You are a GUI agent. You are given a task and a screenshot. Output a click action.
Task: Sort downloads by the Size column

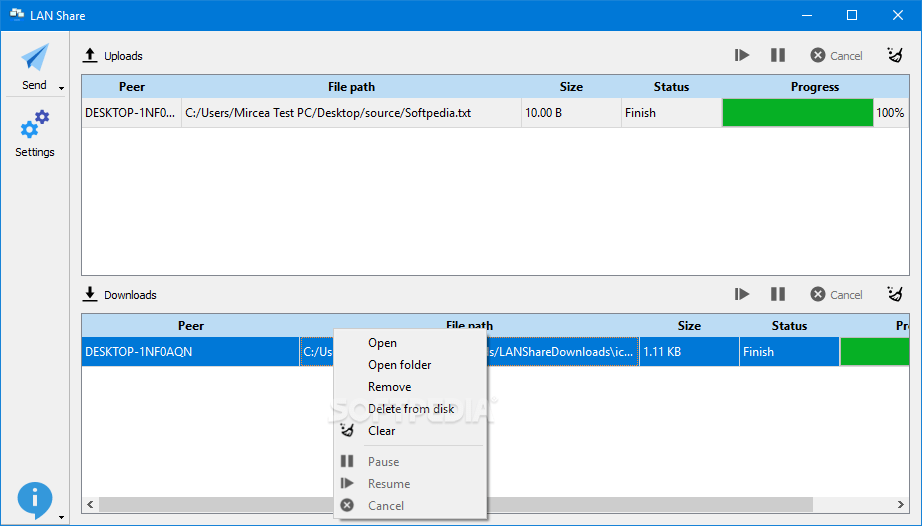coord(689,326)
